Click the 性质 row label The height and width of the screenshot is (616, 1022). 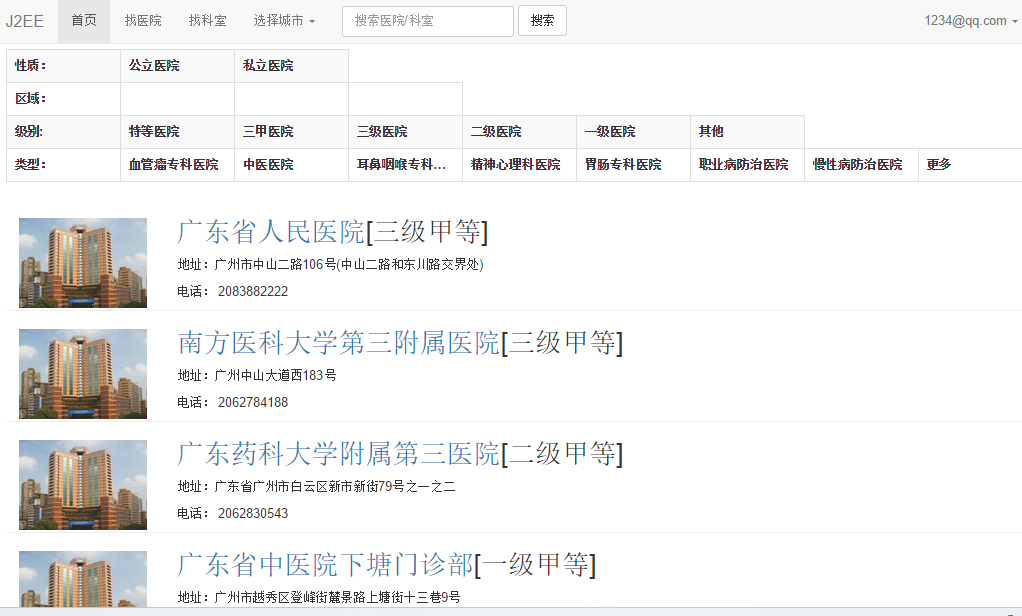click(x=31, y=65)
